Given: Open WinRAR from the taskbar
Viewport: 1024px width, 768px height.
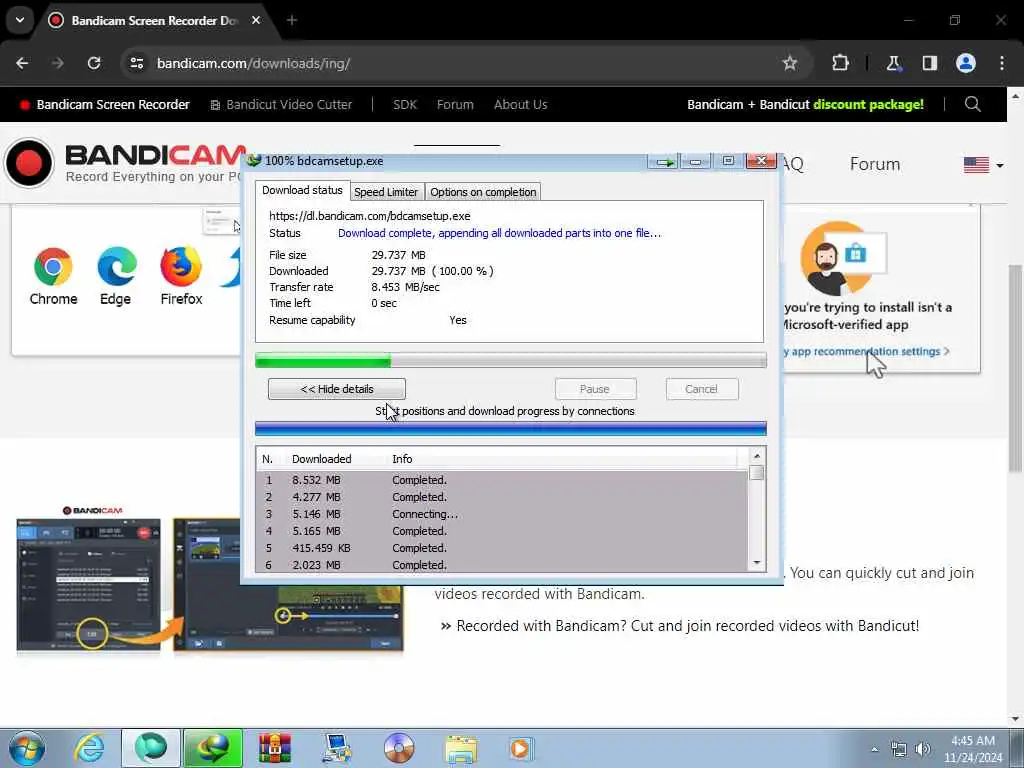Looking at the screenshot, I should (x=274, y=748).
